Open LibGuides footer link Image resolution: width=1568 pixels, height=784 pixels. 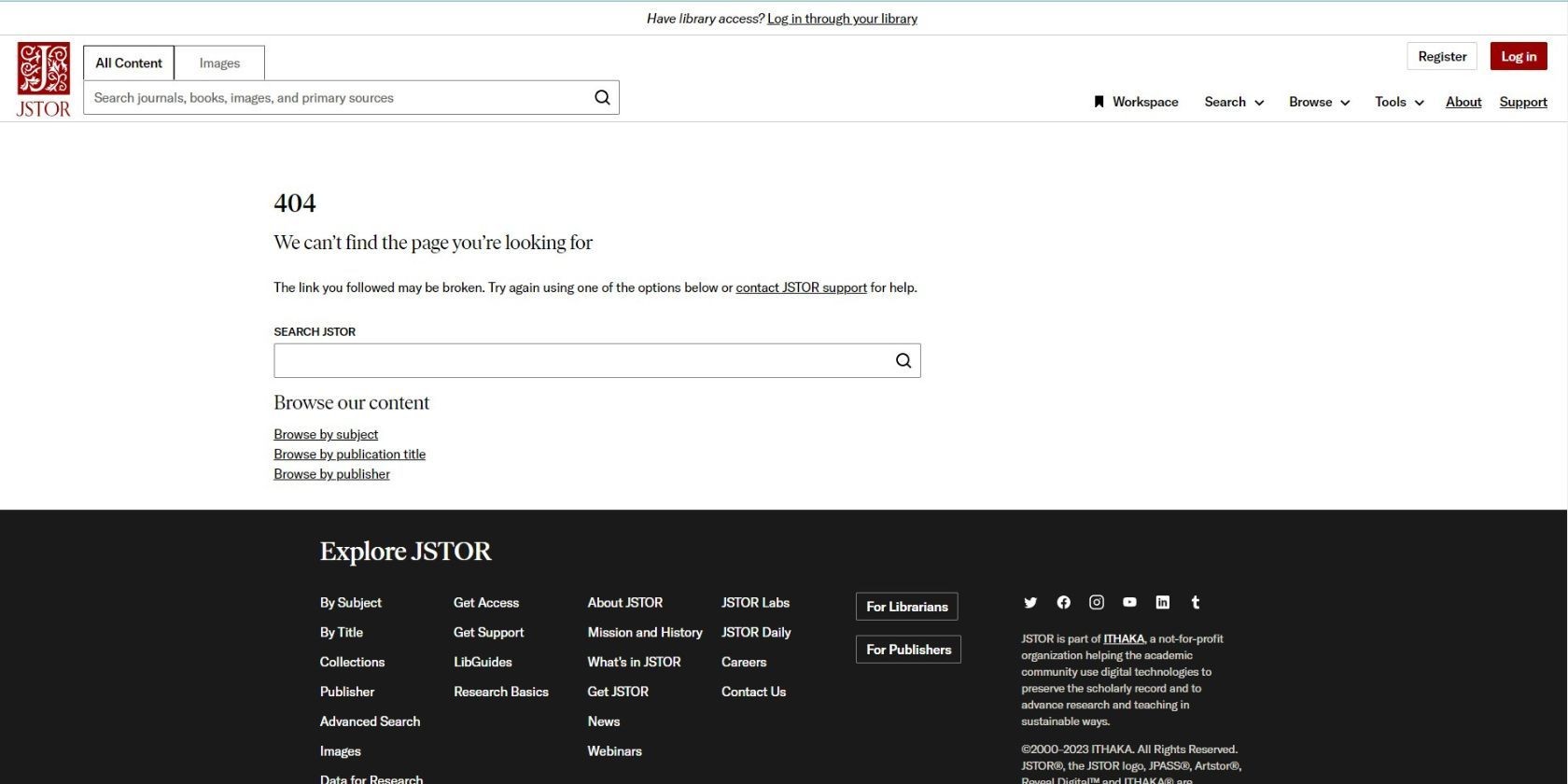click(483, 662)
